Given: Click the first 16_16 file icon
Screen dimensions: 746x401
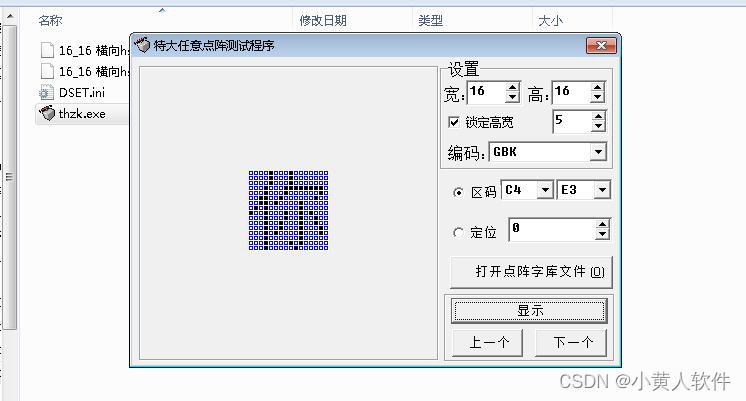Looking at the screenshot, I should click(47, 50).
